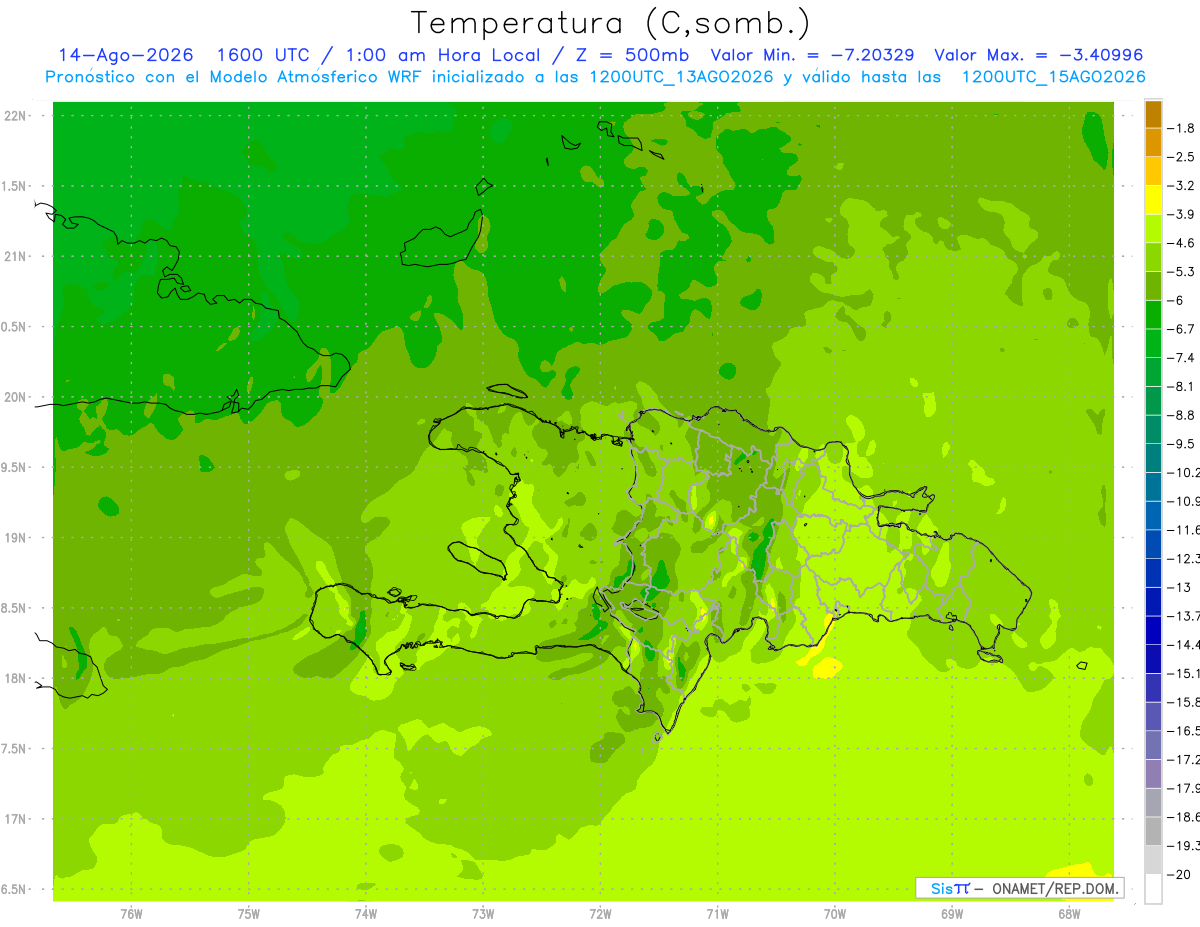Viewport: 1200px width, 927px height.
Task: Click the "-15.8" colorbar value
Action: 1182,702
